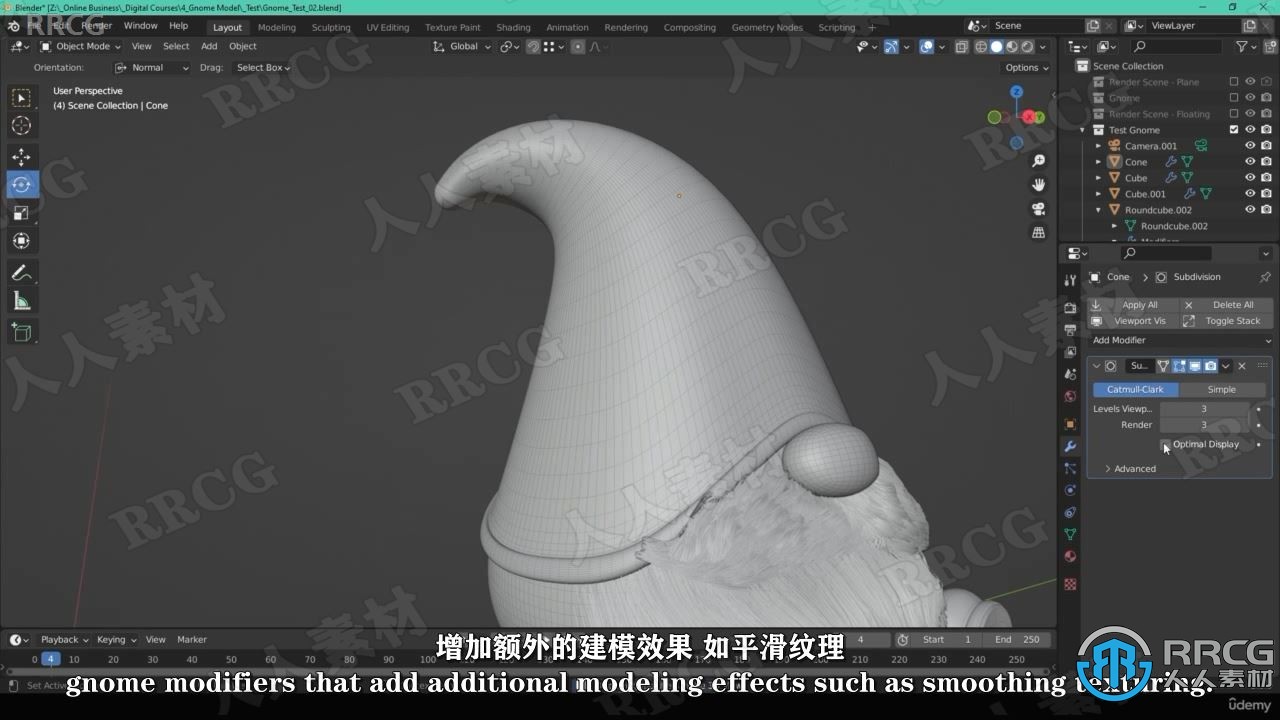Open the Playback dropdown in timeline
The height and width of the screenshot is (720, 1280).
tap(64, 640)
